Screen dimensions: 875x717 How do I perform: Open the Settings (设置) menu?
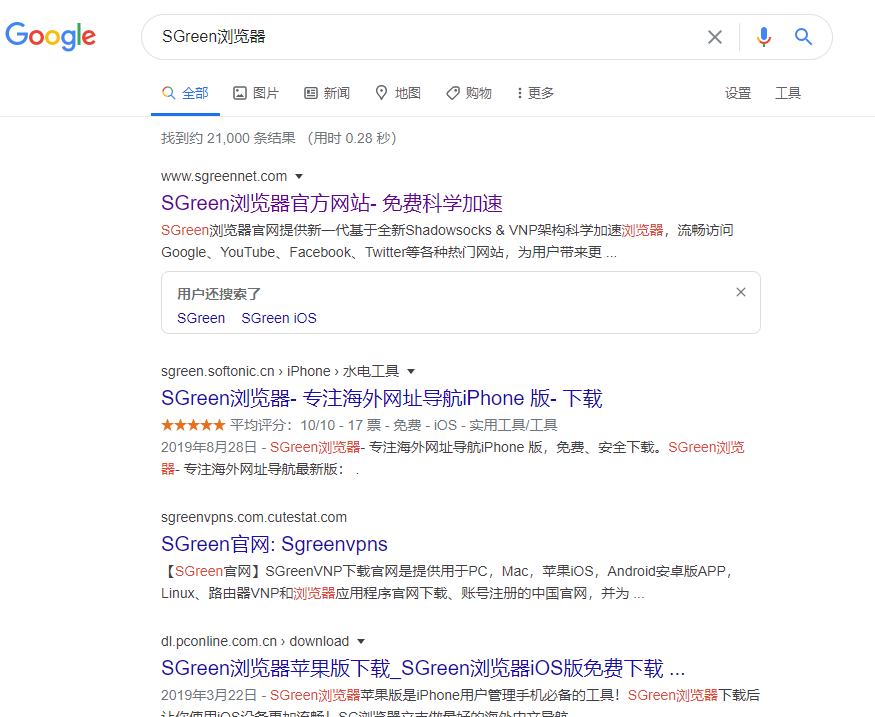(738, 93)
